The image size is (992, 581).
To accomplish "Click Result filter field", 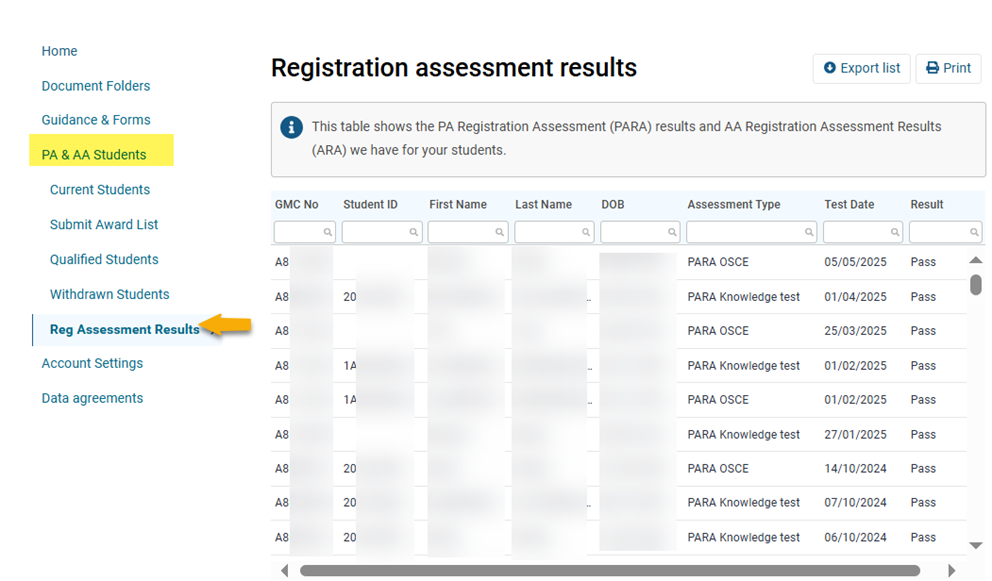I will click(946, 232).
